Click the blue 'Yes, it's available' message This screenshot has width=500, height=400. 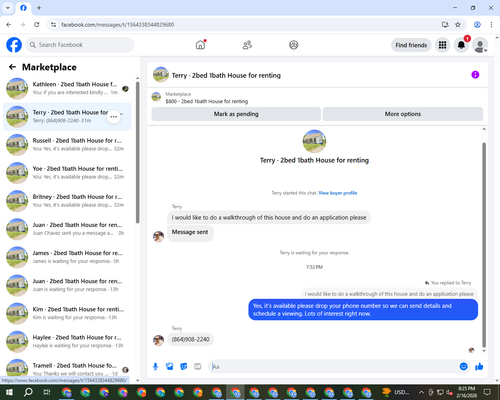[363, 310]
